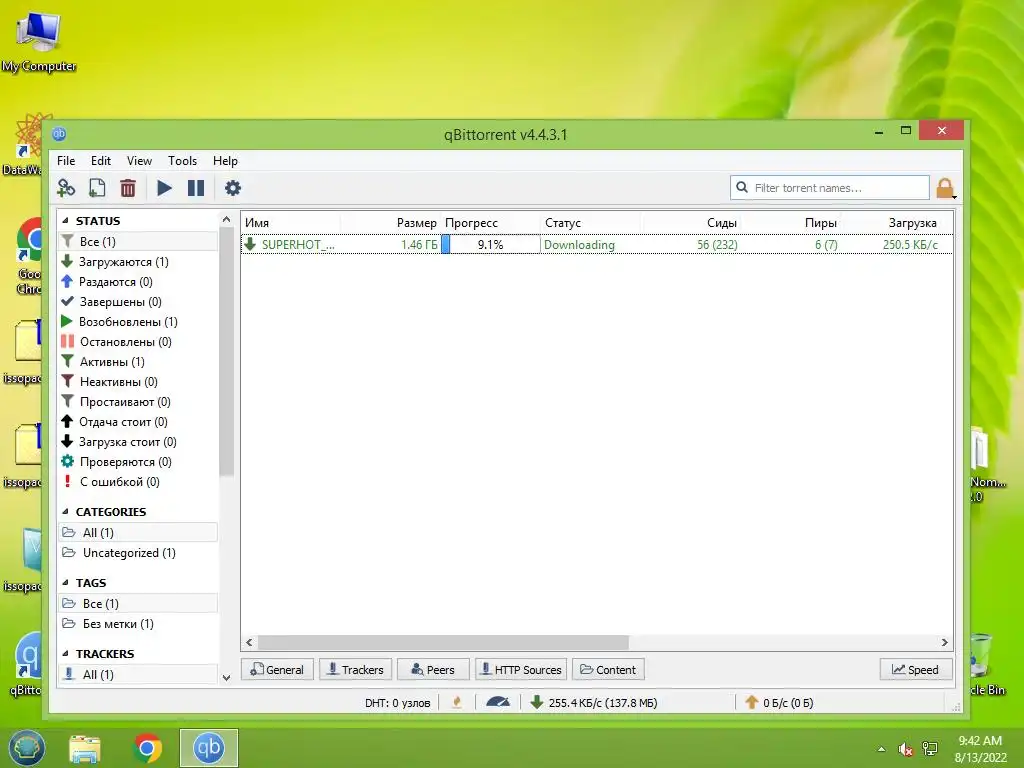Click the green download speed arrow in status bar

(x=536, y=702)
